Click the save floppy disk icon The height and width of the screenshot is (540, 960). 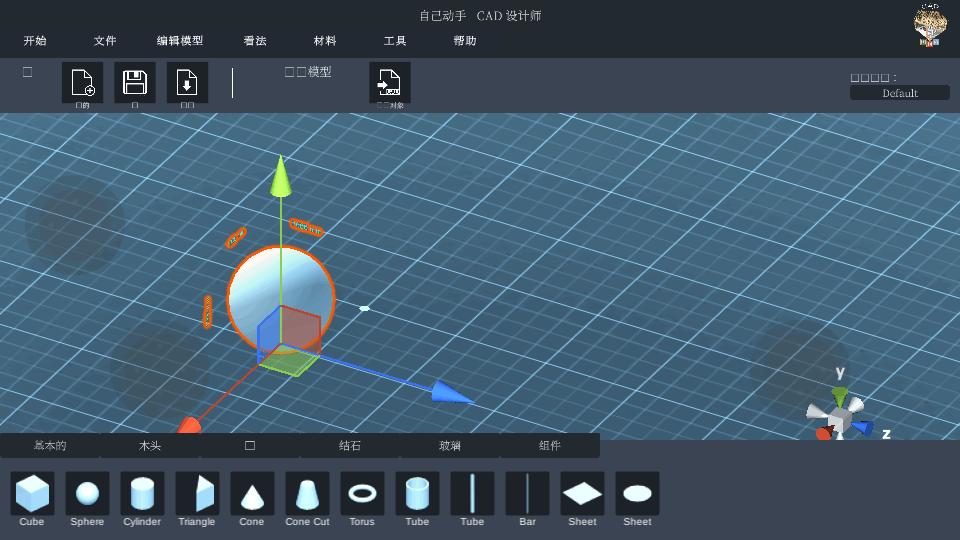[135, 83]
